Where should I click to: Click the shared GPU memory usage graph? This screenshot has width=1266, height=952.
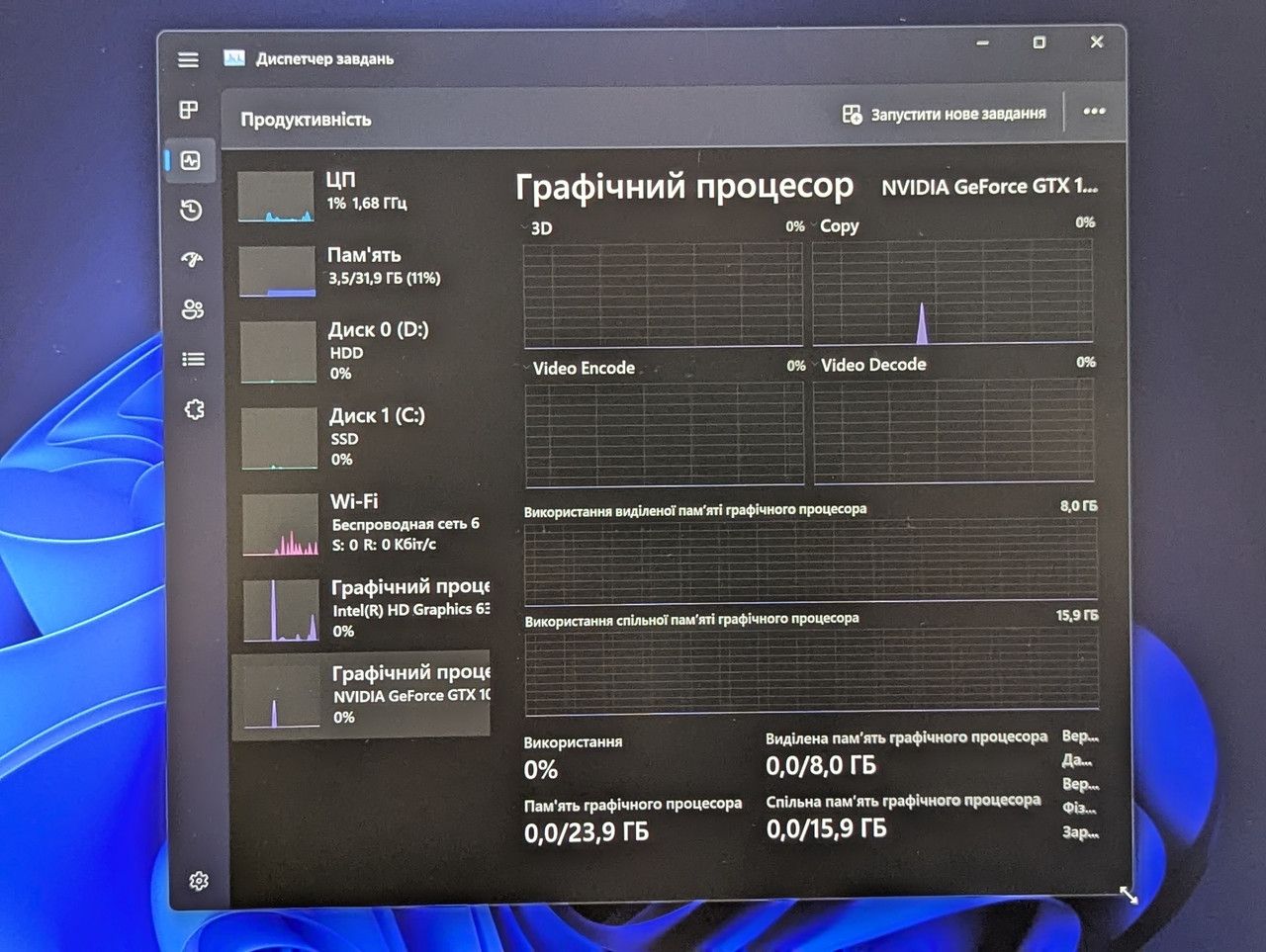(812, 669)
